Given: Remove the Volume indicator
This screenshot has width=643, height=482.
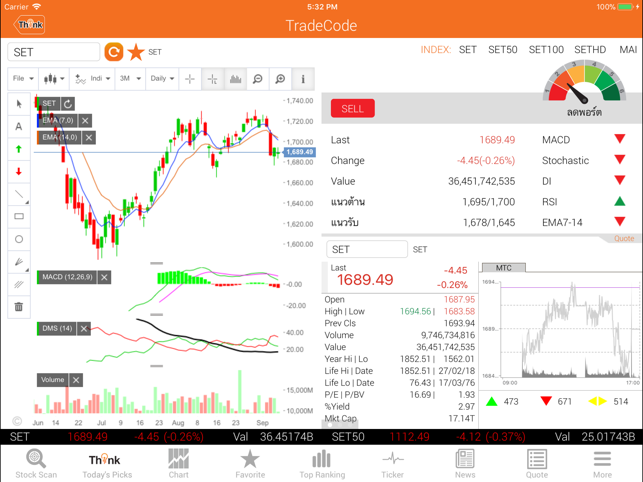Looking at the screenshot, I should (76, 380).
